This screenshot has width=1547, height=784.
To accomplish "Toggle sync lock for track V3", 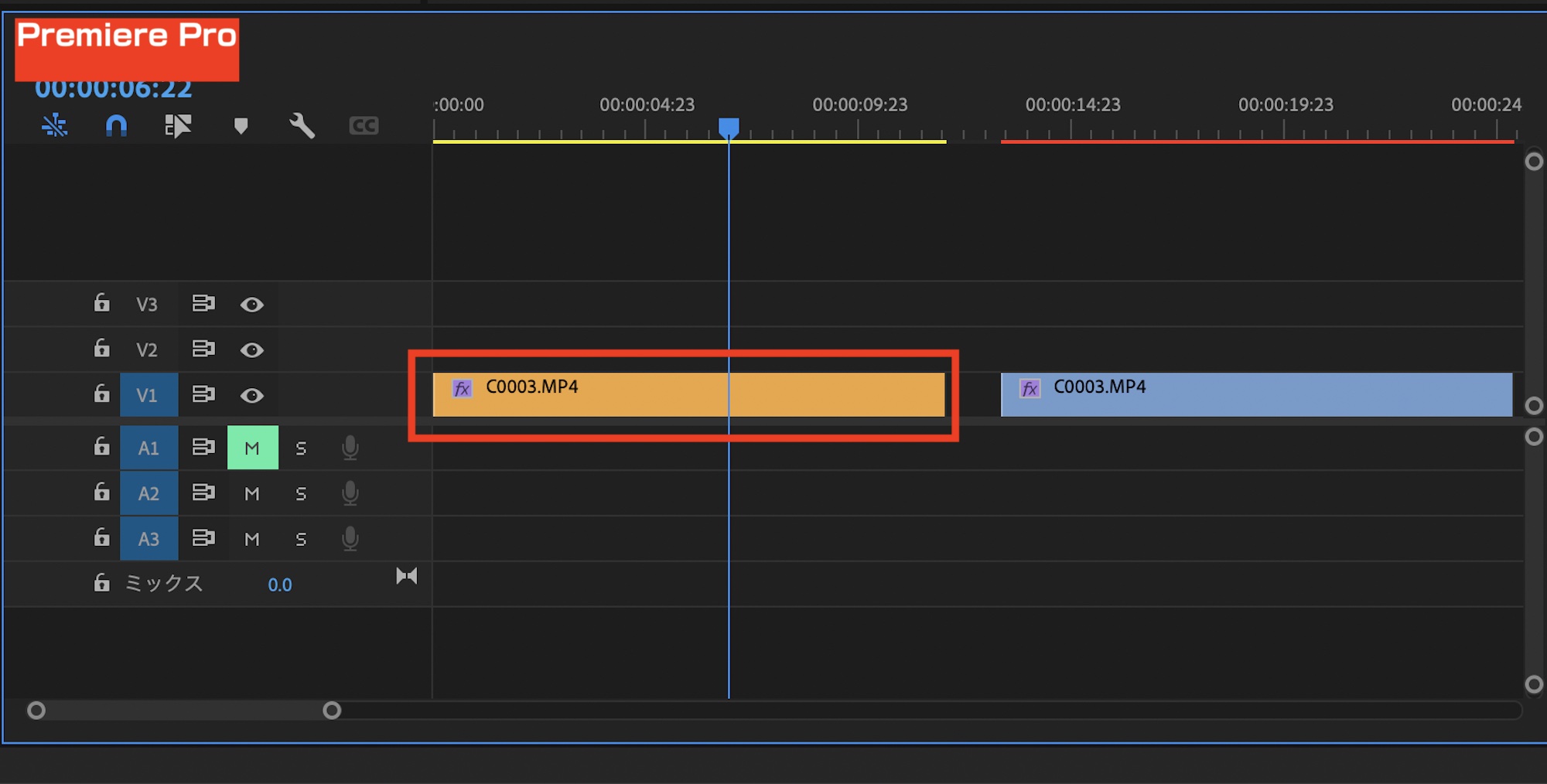I will click(203, 303).
